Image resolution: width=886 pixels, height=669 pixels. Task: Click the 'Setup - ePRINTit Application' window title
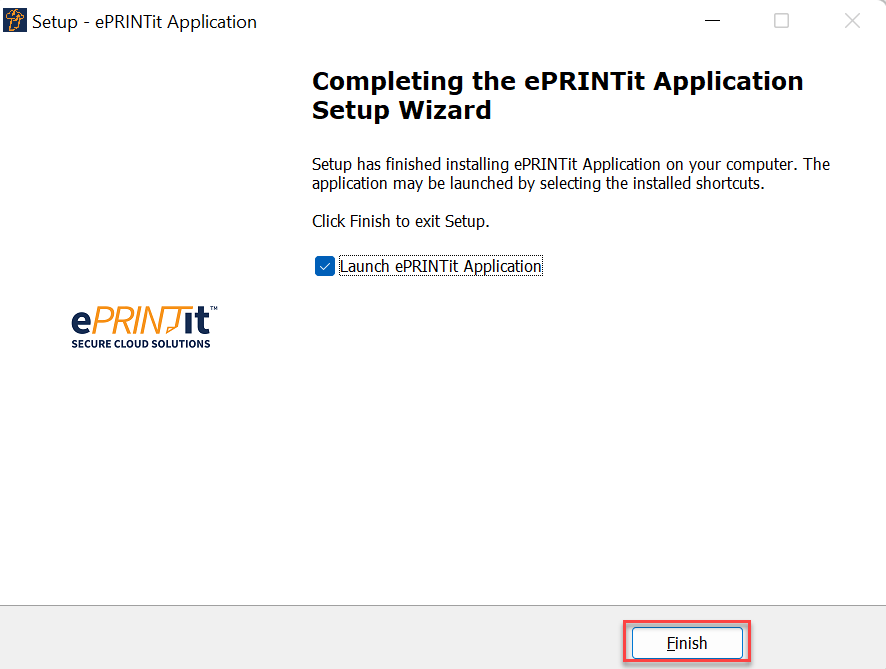[144, 21]
